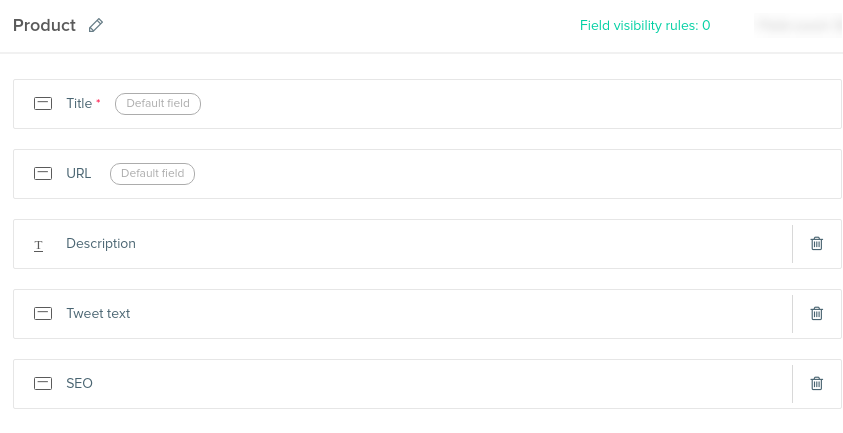This screenshot has height=433, width=843.
Task: Select the SEO field label
Action: [x=79, y=383]
